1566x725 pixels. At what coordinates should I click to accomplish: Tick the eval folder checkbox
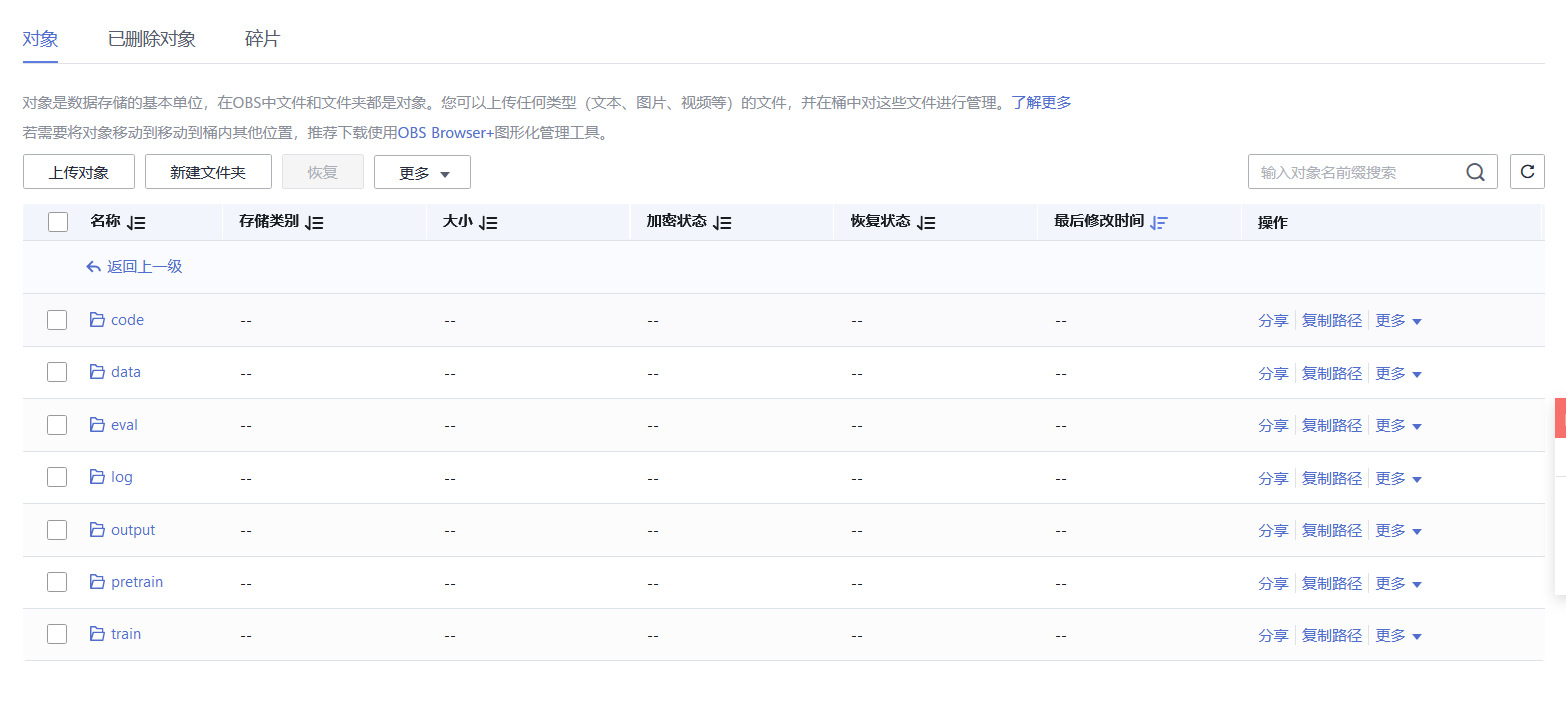(x=57, y=425)
